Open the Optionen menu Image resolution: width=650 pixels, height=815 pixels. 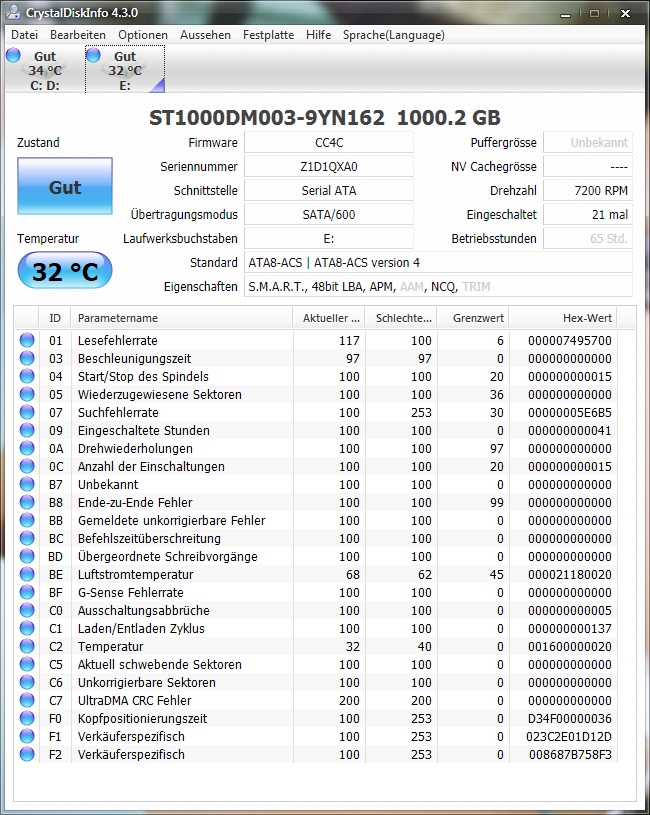(x=143, y=35)
